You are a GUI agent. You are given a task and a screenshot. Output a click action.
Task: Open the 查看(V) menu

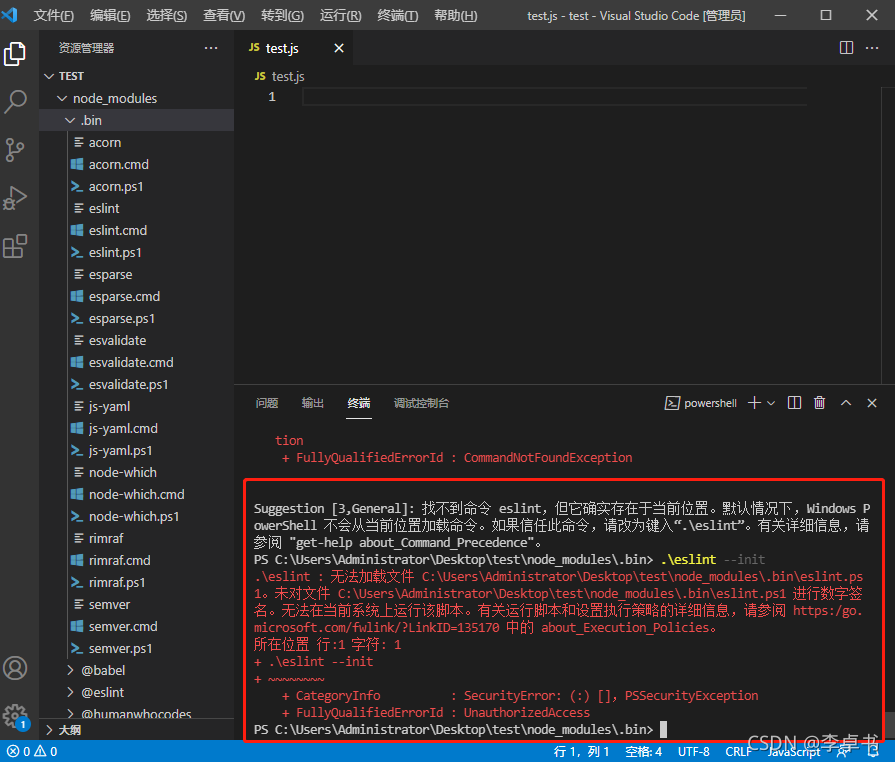click(224, 15)
